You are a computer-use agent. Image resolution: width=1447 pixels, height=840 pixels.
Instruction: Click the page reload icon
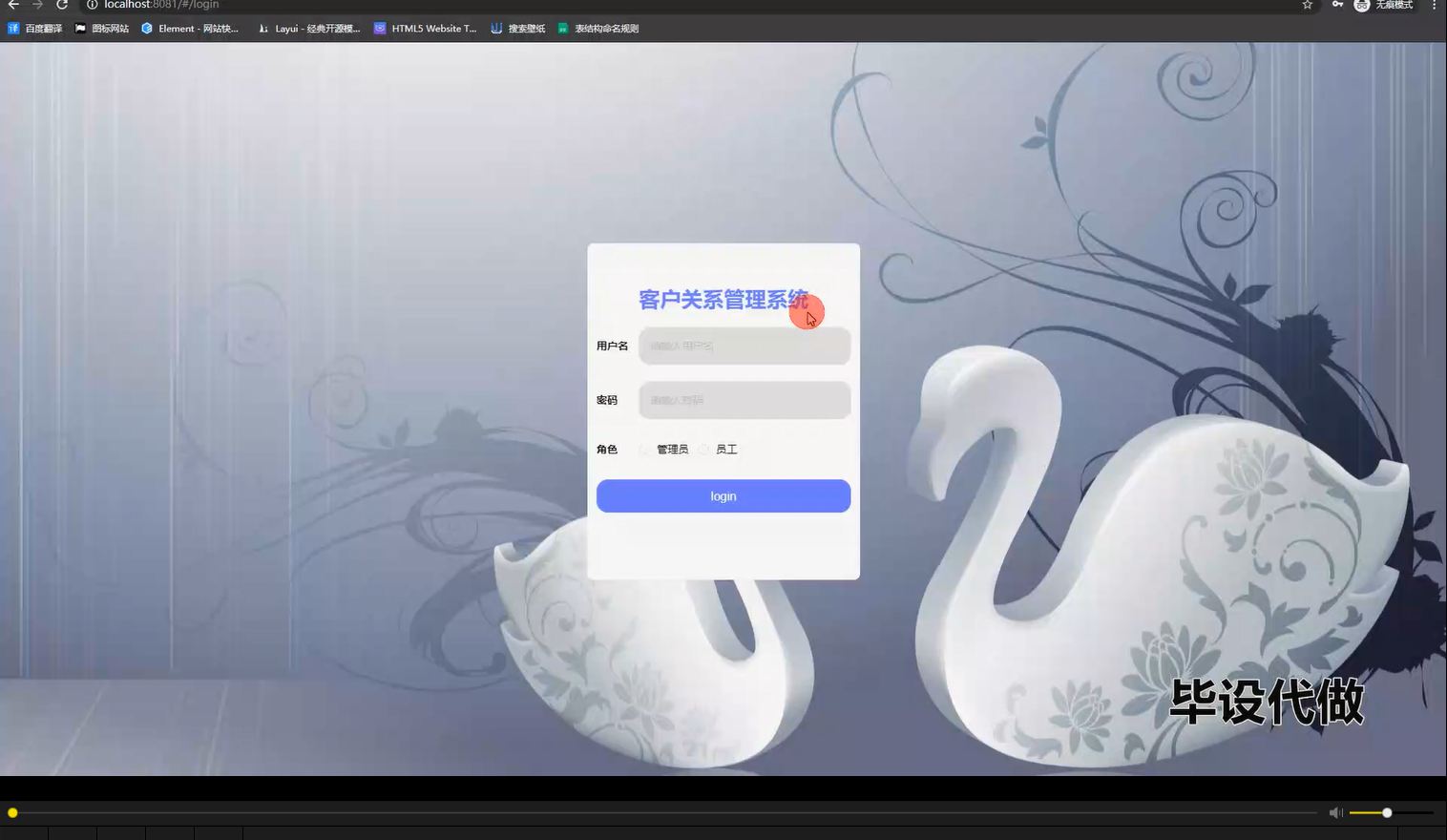point(62,6)
